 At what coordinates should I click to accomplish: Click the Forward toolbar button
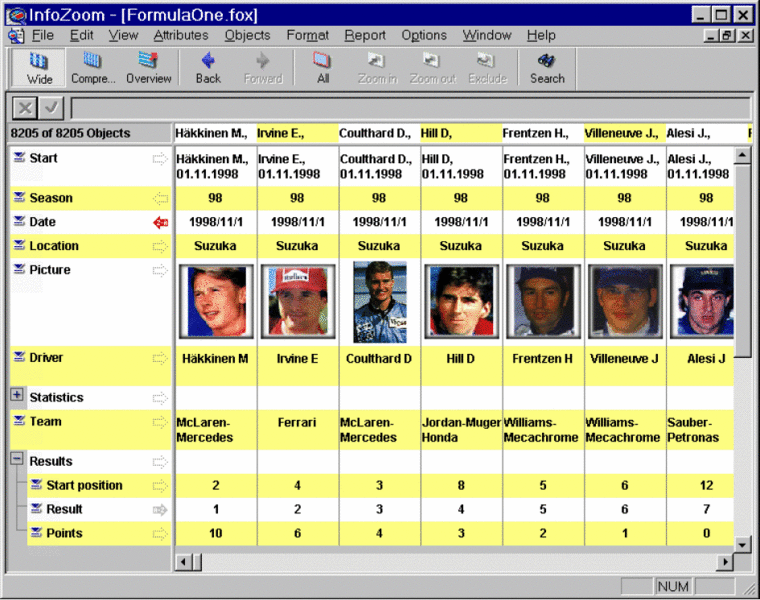pos(263,68)
